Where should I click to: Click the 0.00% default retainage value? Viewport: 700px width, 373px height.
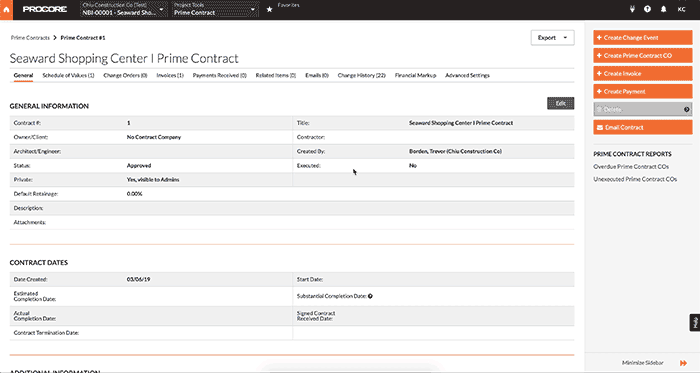point(134,194)
